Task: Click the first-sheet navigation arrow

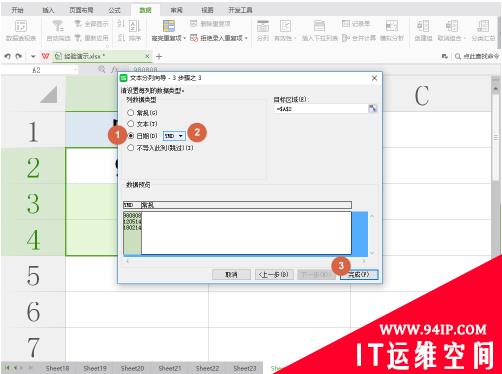Action: [7, 368]
